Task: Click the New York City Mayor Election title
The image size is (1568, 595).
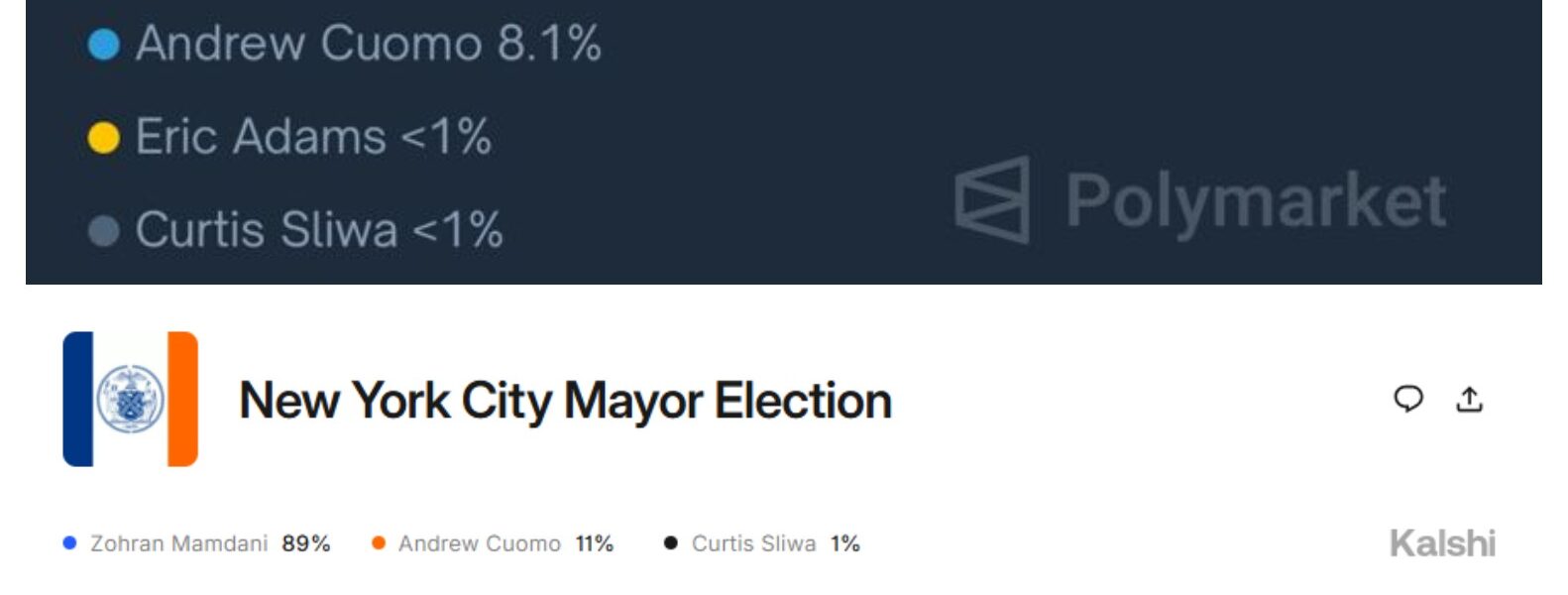Action: 565,401
